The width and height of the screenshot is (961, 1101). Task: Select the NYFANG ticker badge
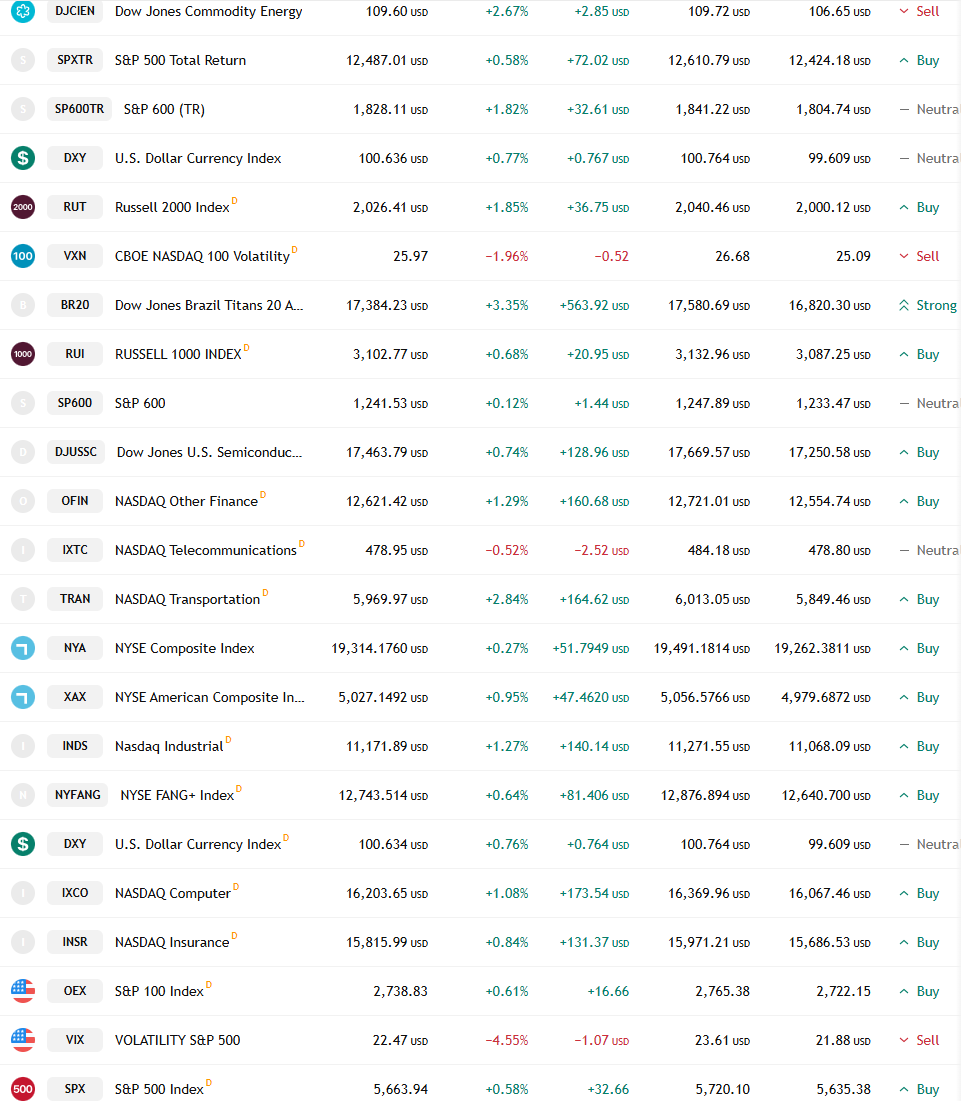77,795
